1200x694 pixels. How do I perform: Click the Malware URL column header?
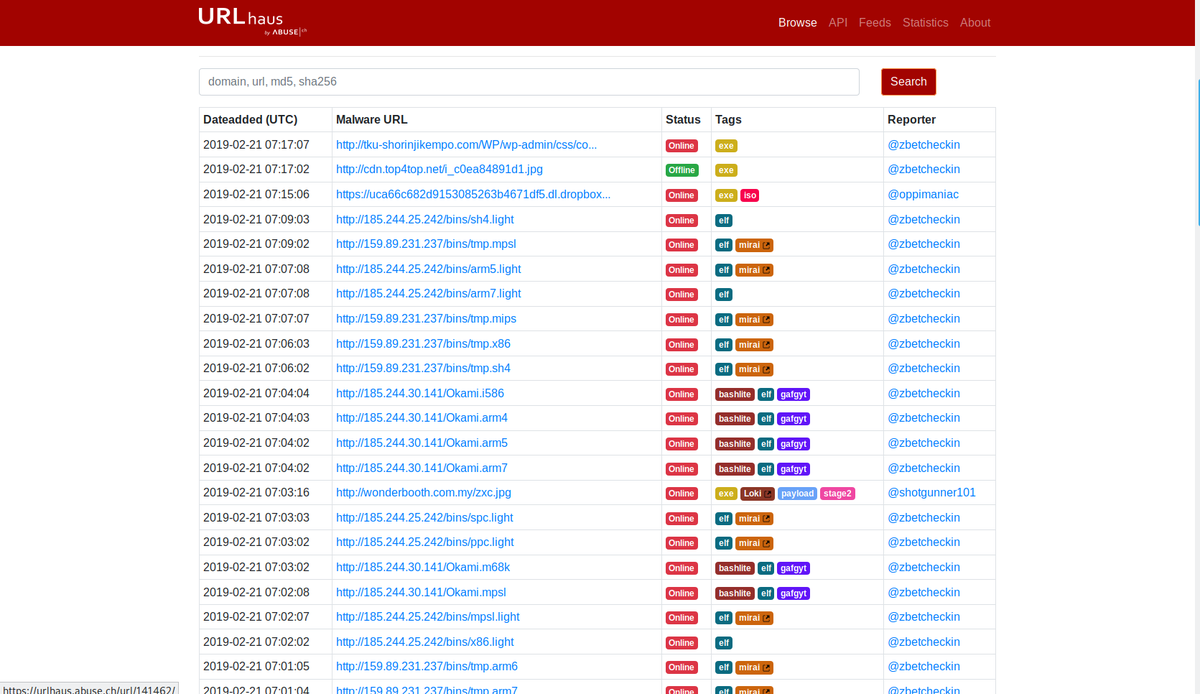[372, 120]
